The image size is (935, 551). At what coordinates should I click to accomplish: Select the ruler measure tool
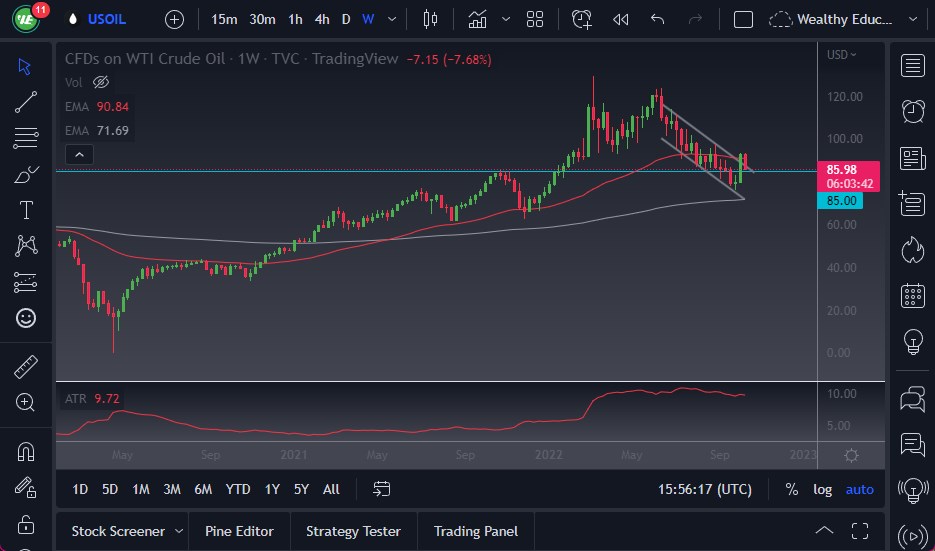[x=26, y=367]
